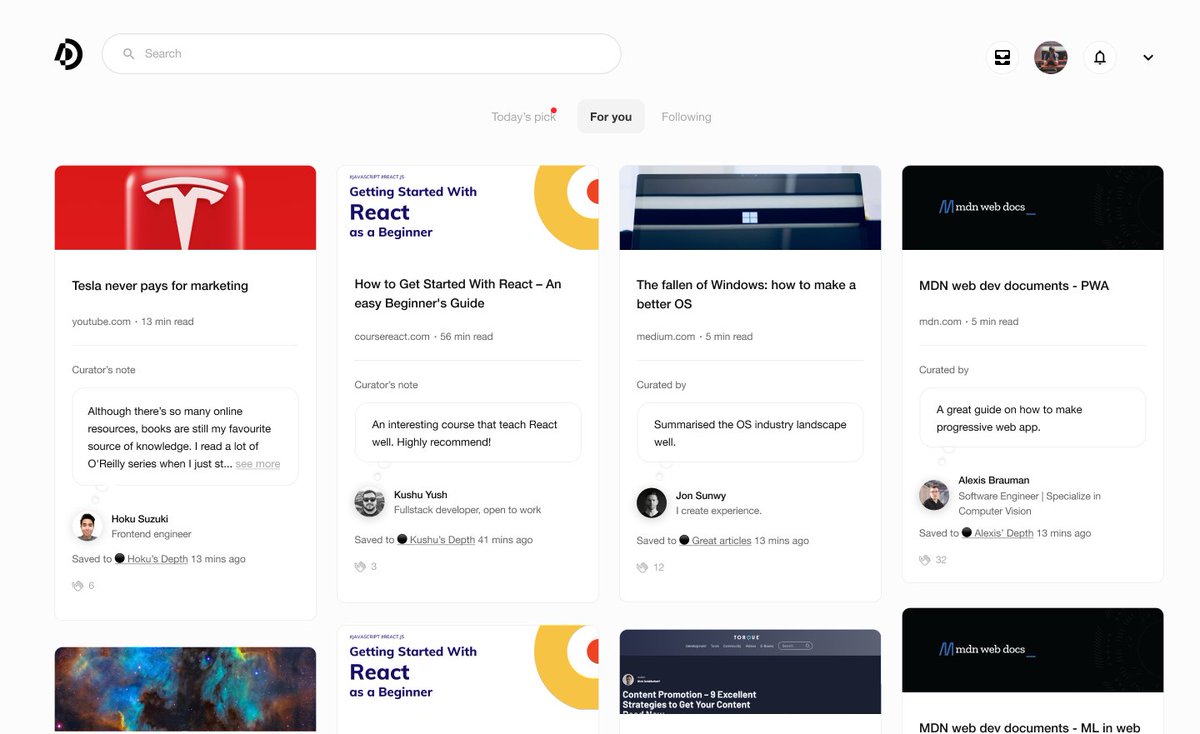Viewport: 1200px width, 734px height.
Task: Open the profile photo avatar in header
Action: (x=1051, y=57)
